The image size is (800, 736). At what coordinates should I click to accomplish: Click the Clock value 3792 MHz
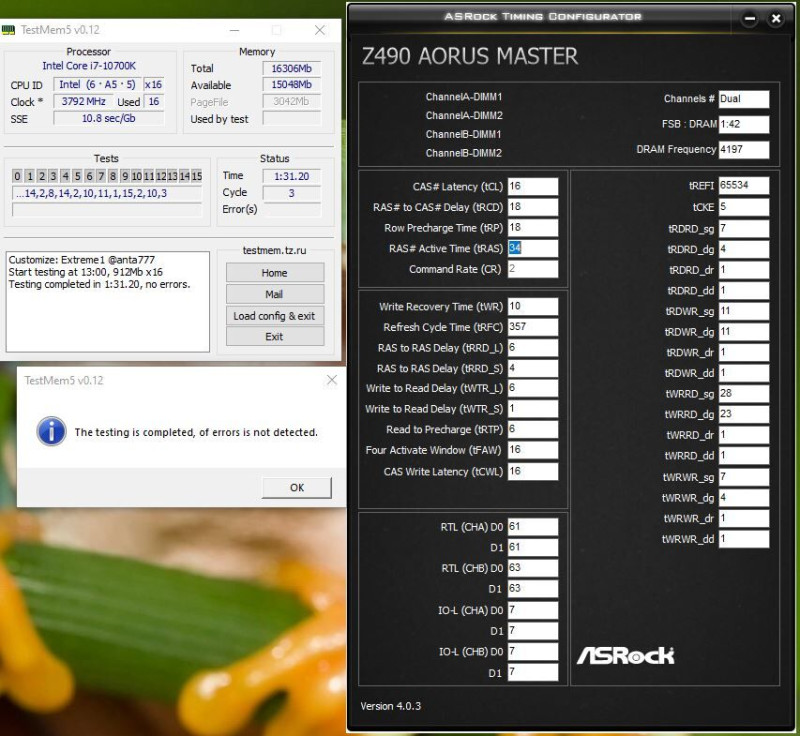[83, 101]
